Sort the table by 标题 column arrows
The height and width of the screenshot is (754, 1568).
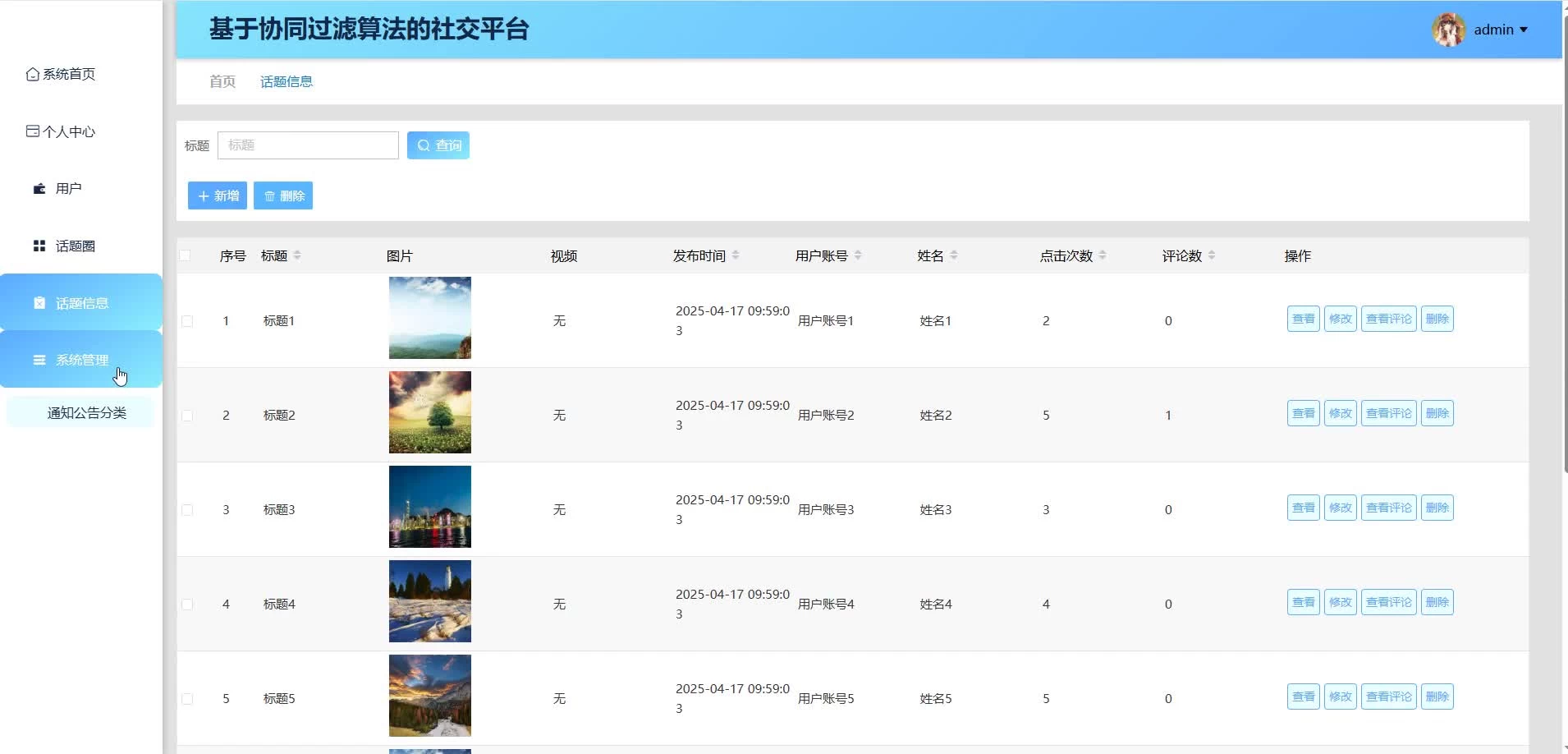[297, 255]
